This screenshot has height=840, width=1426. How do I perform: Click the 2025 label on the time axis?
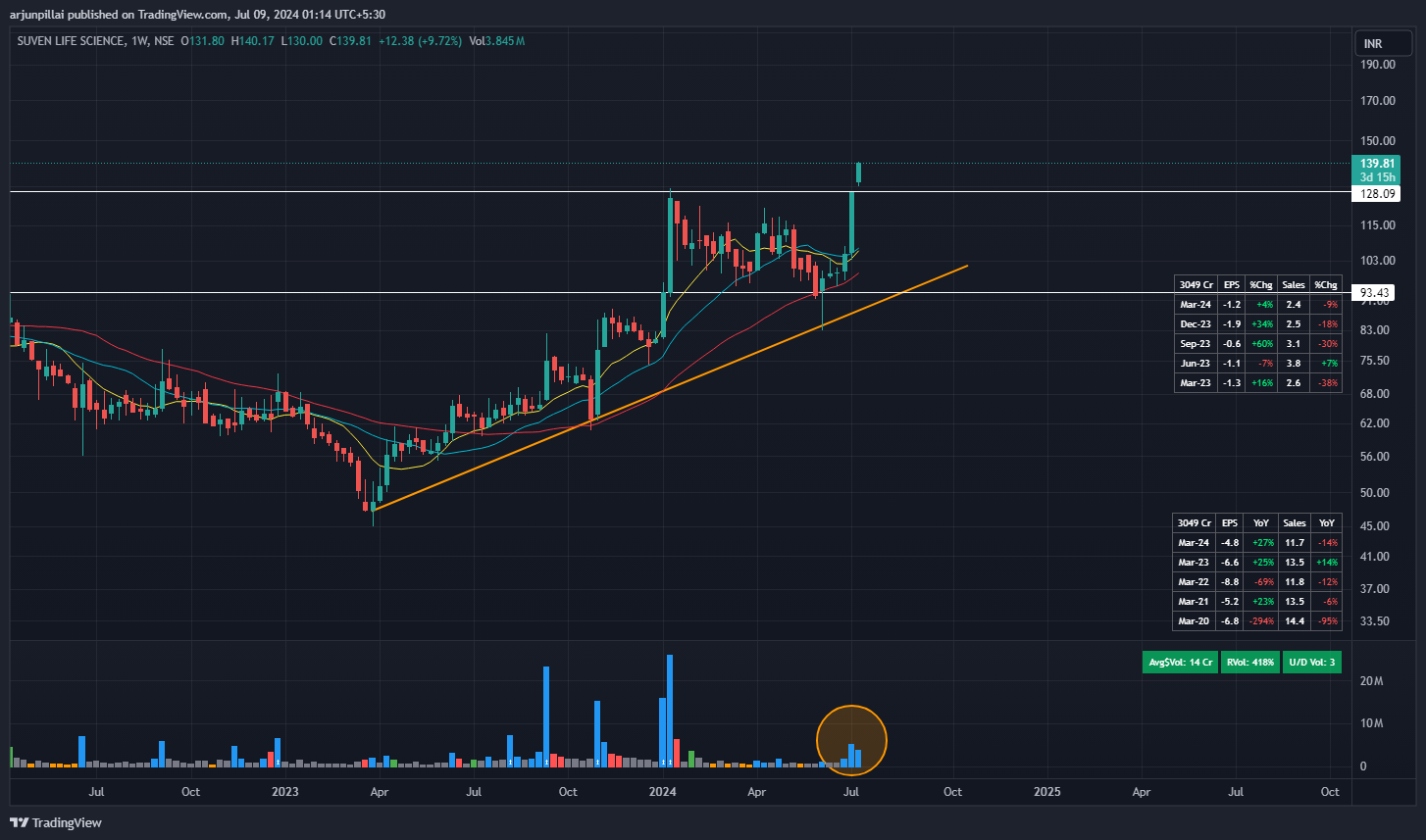coord(1046,791)
